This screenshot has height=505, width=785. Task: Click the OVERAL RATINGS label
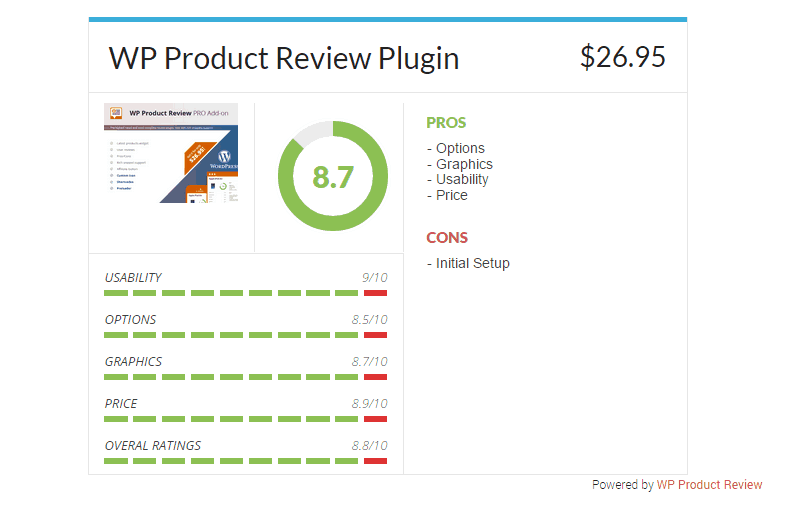(x=153, y=446)
